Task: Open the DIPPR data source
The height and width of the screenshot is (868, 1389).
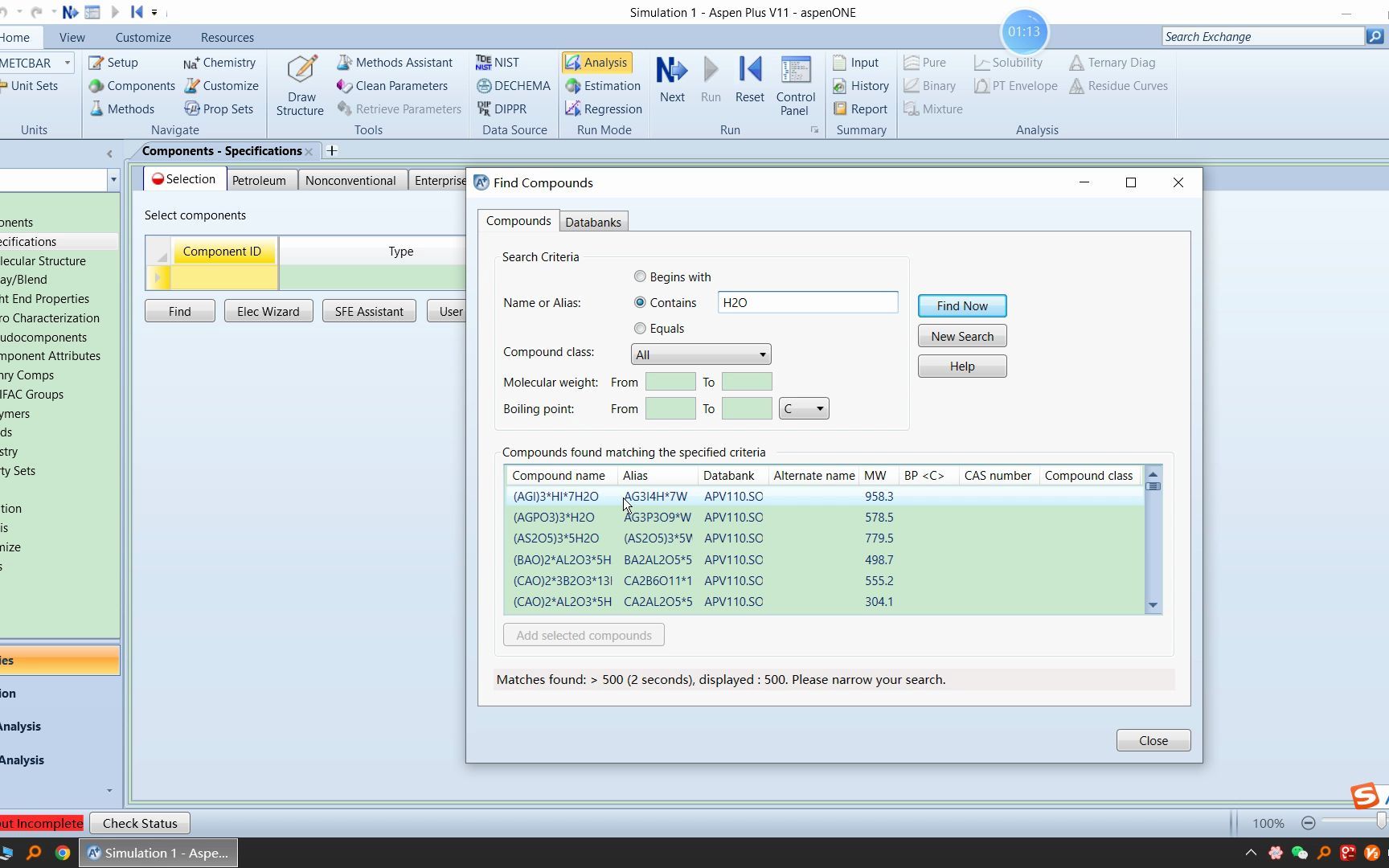Action: click(x=502, y=109)
